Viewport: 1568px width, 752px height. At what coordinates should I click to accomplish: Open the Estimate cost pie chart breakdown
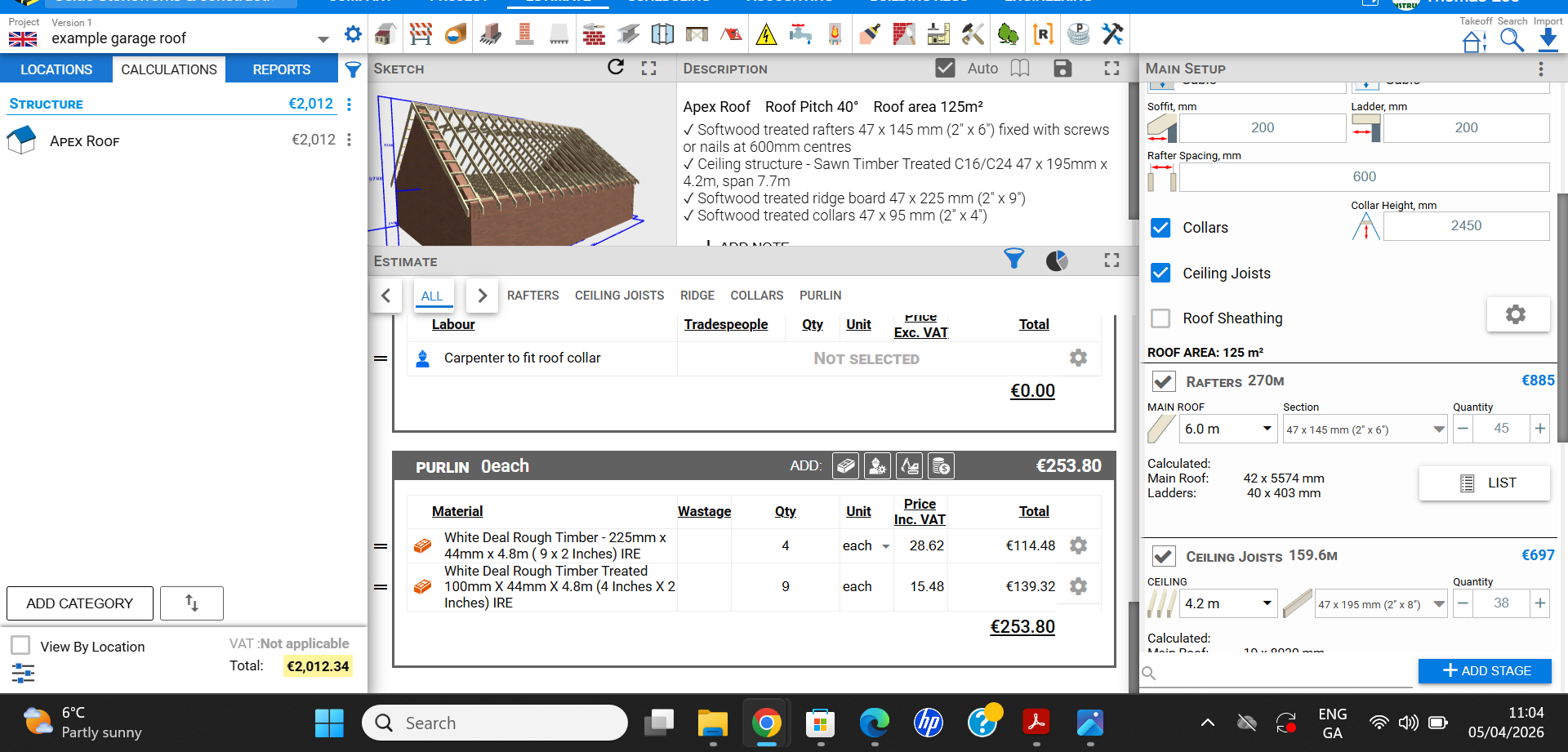(1057, 260)
